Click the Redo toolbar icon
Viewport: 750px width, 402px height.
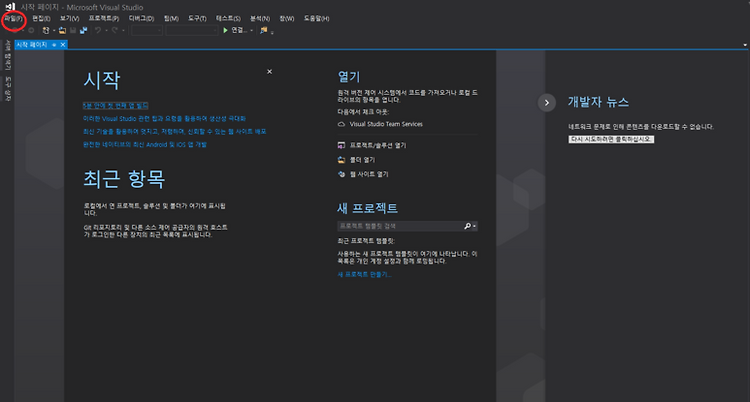(x=115, y=30)
